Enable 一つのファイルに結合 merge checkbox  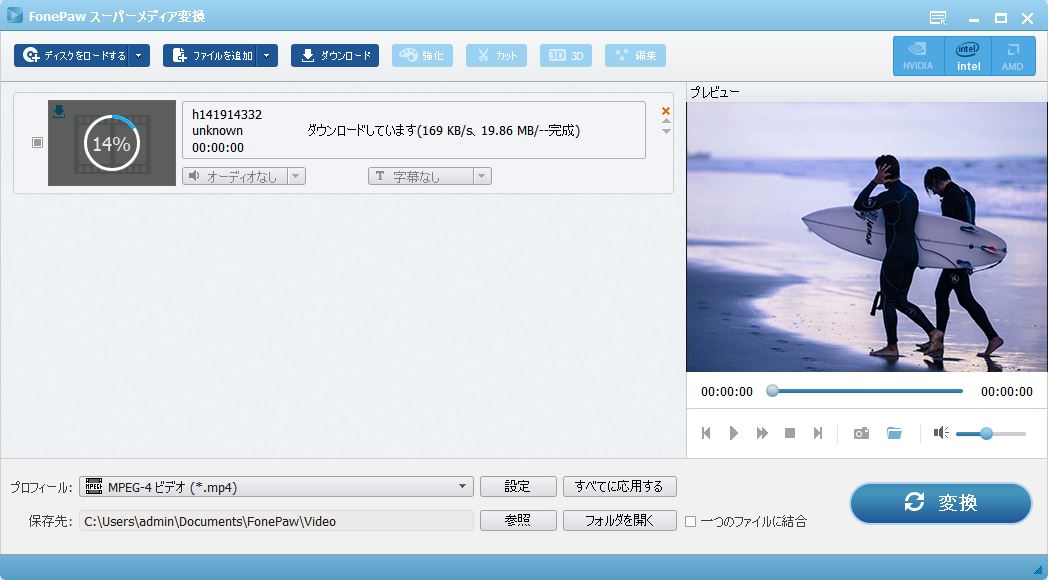pyautogui.click(x=690, y=521)
